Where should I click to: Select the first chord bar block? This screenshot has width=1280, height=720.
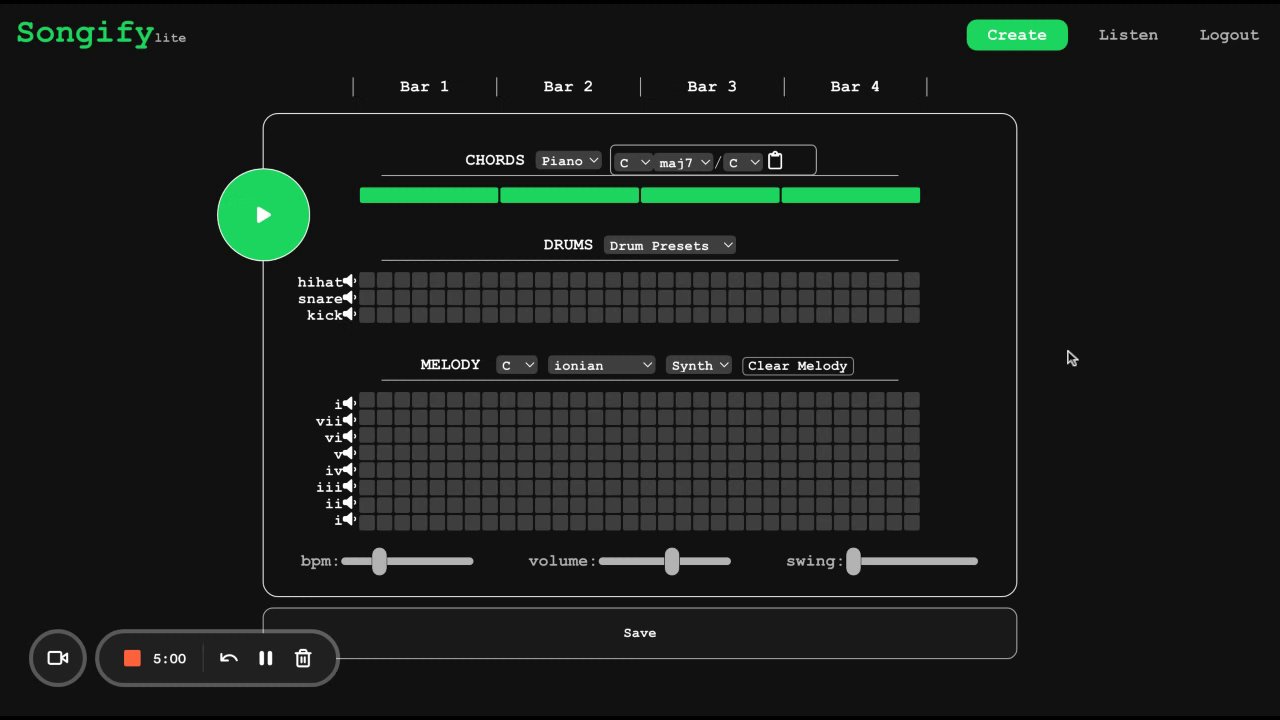coord(429,195)
